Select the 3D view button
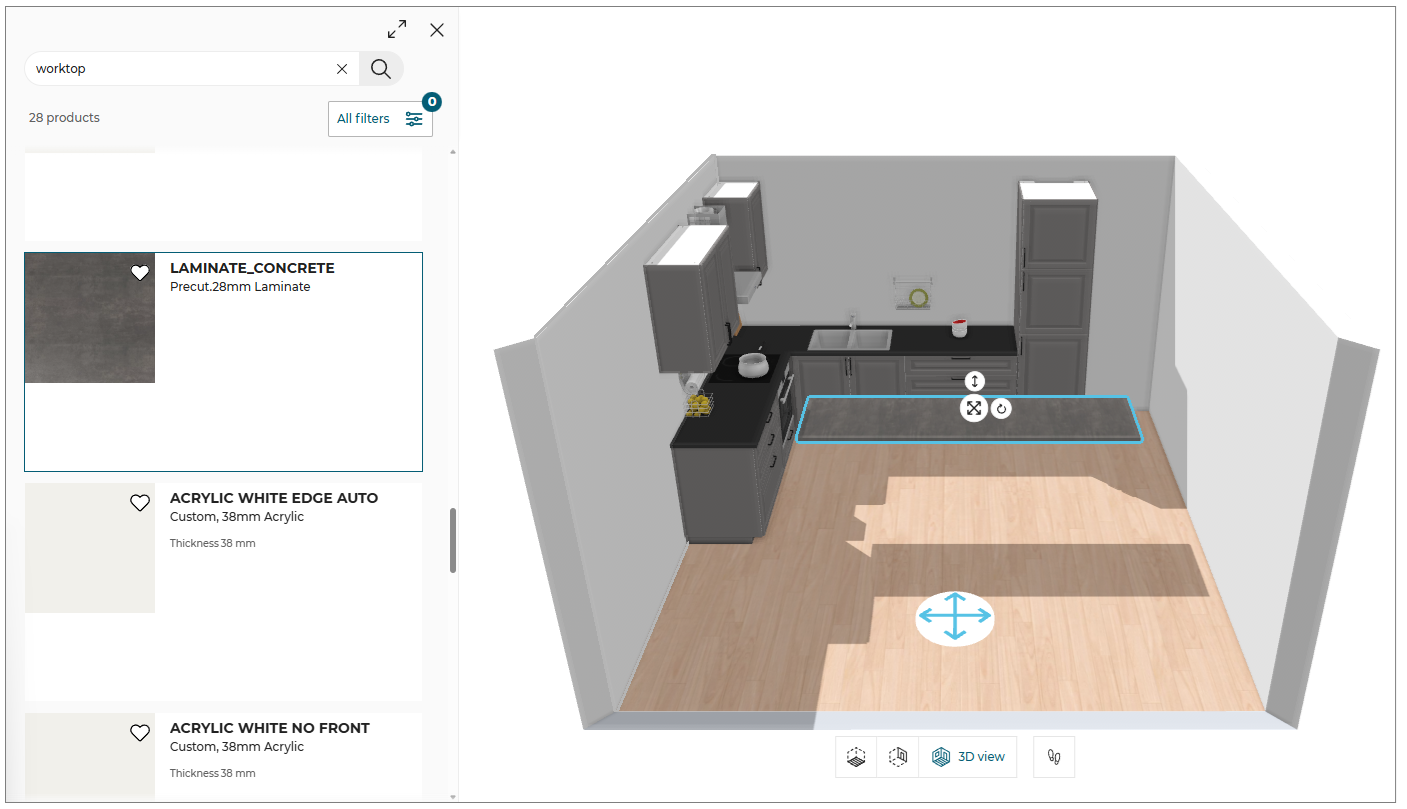The width and height of the screenshot is (1407, 809). click(x=968, y=757)
